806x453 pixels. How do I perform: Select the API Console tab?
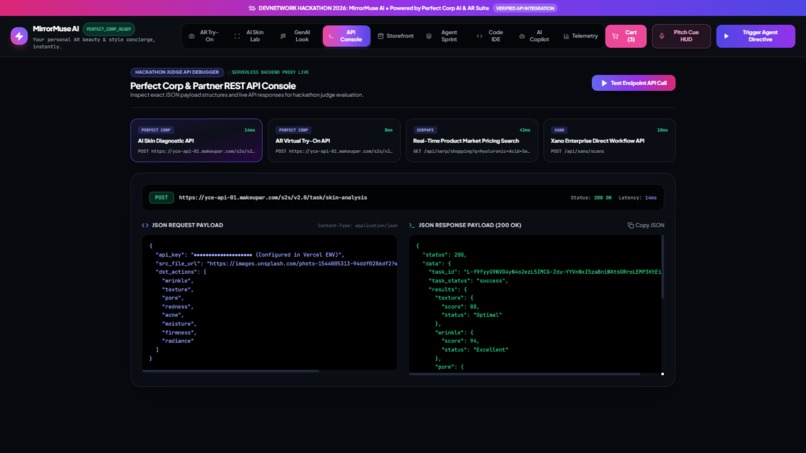coord(346,36)
